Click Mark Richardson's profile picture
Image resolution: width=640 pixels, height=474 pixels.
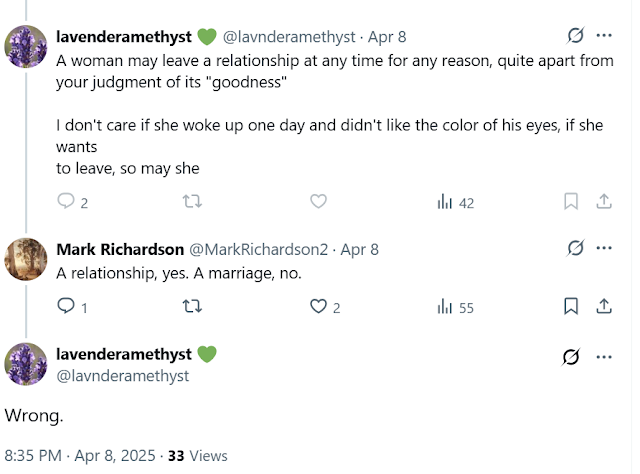[26, 259]
